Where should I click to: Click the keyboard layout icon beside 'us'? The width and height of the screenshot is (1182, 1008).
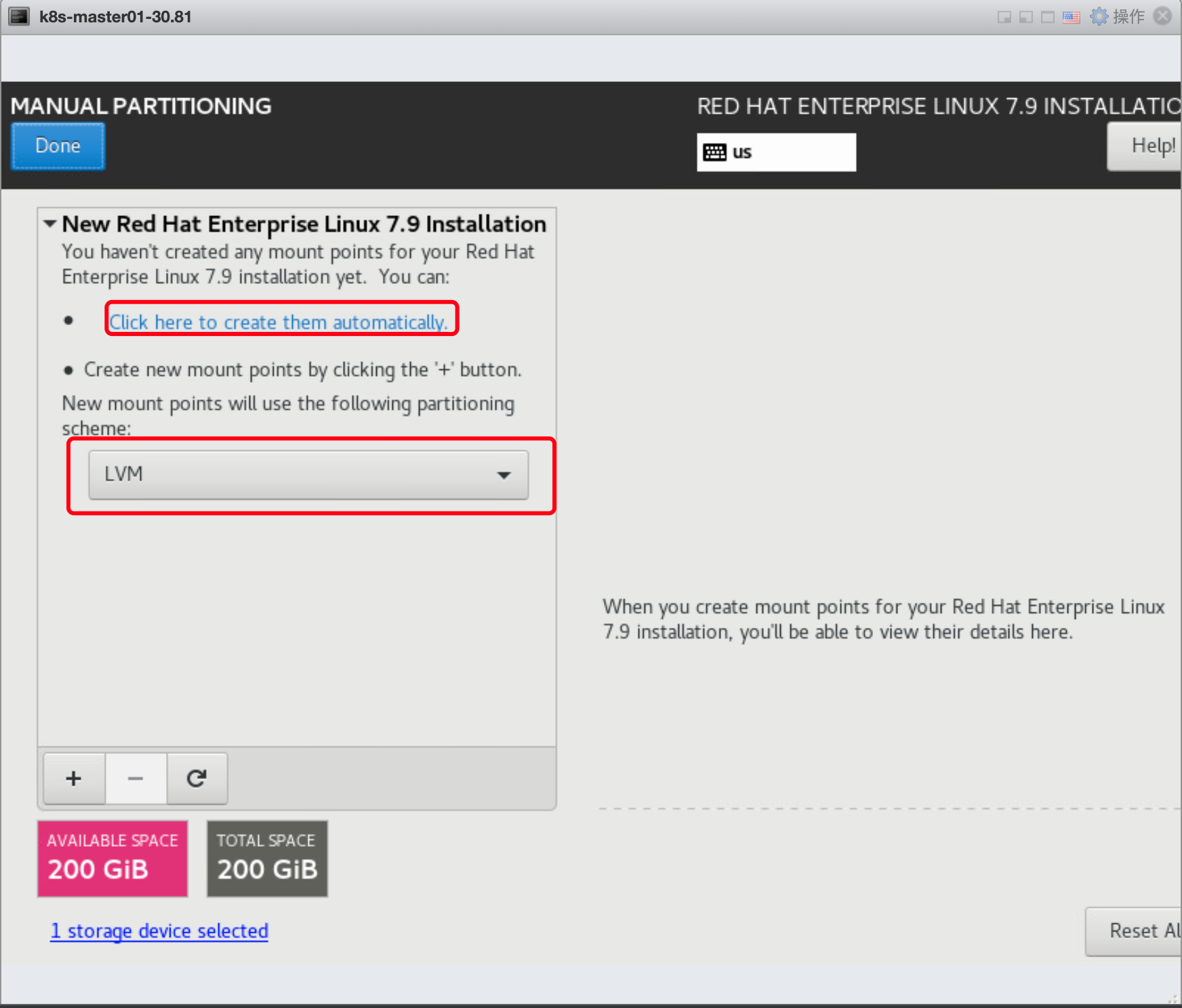click(714, 152)
